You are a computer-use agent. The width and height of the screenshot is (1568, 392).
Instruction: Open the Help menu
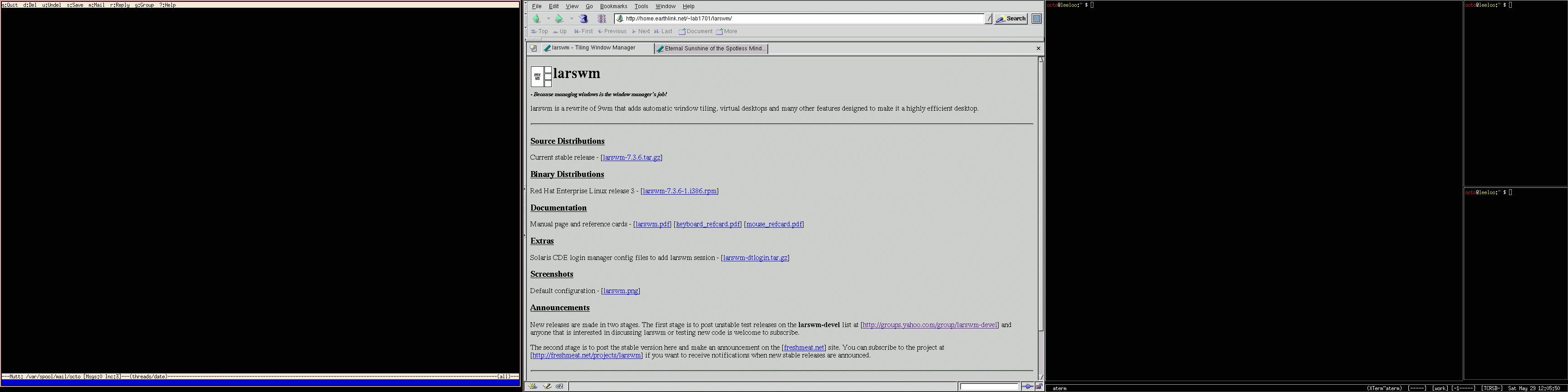pyautogui.click(x=688, y=6)
